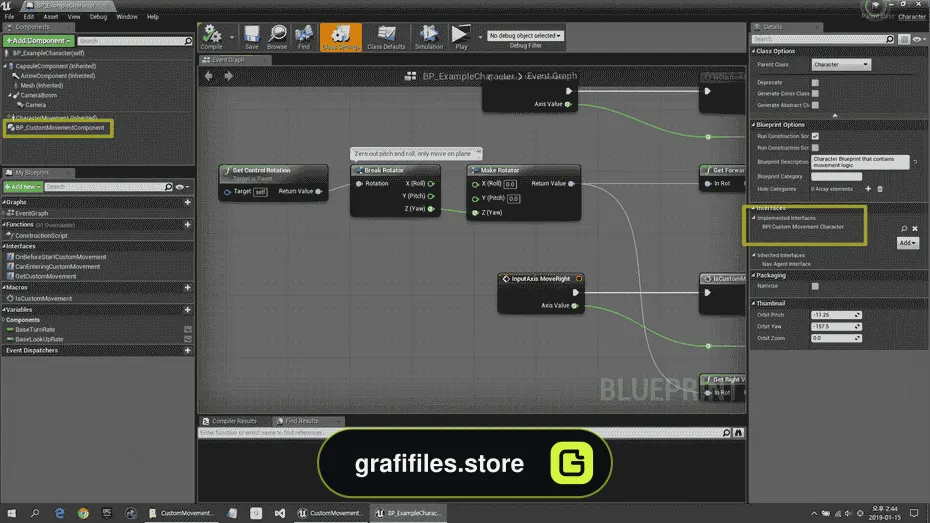930x523 pixels.
Task: Toggle BaseLookUpRate variable visibility
Action: [187, 340]
